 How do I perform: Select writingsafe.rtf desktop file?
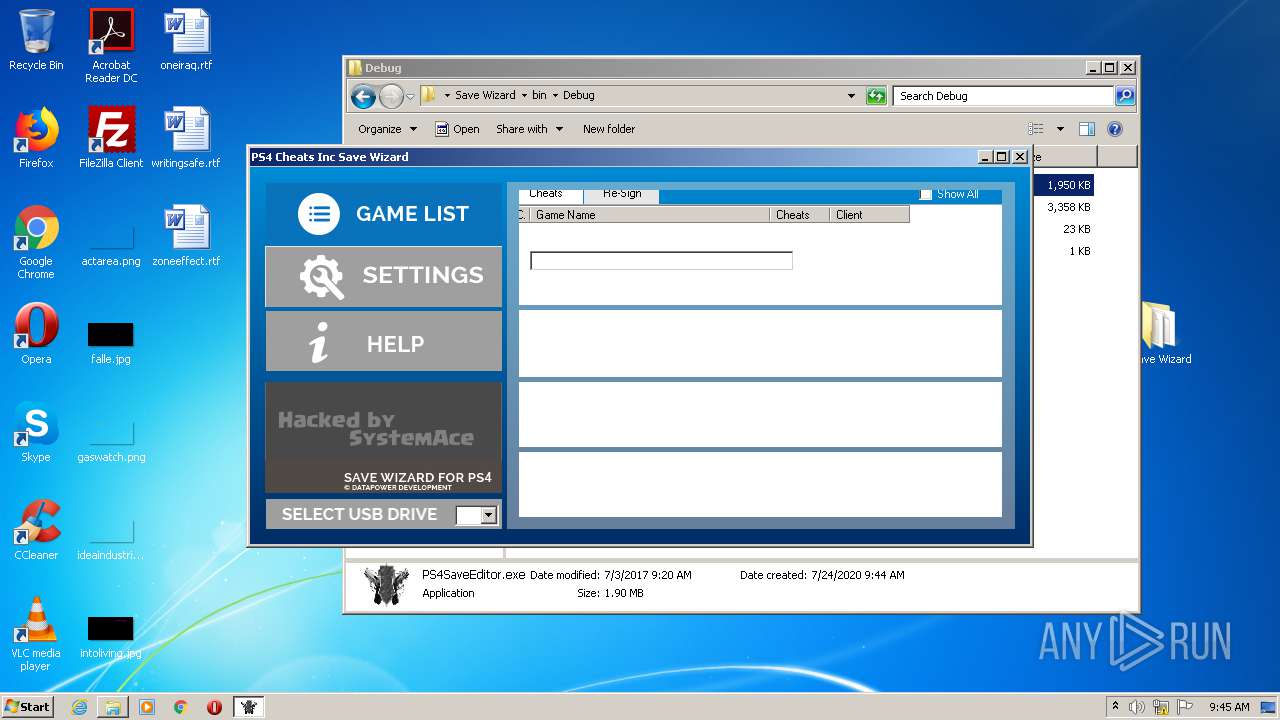(186, 138)
